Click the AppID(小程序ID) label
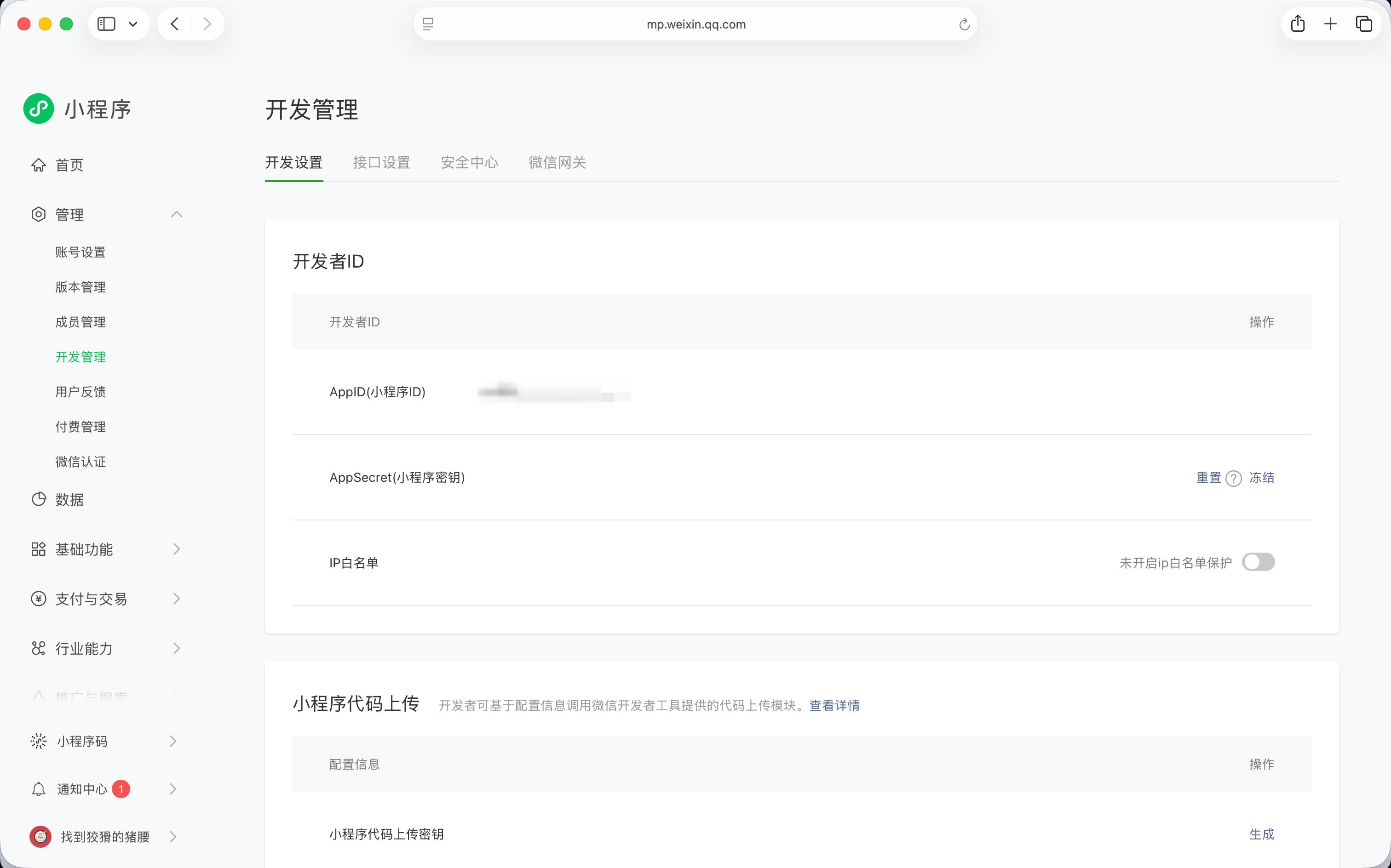1391x868 pixels. 377,392
